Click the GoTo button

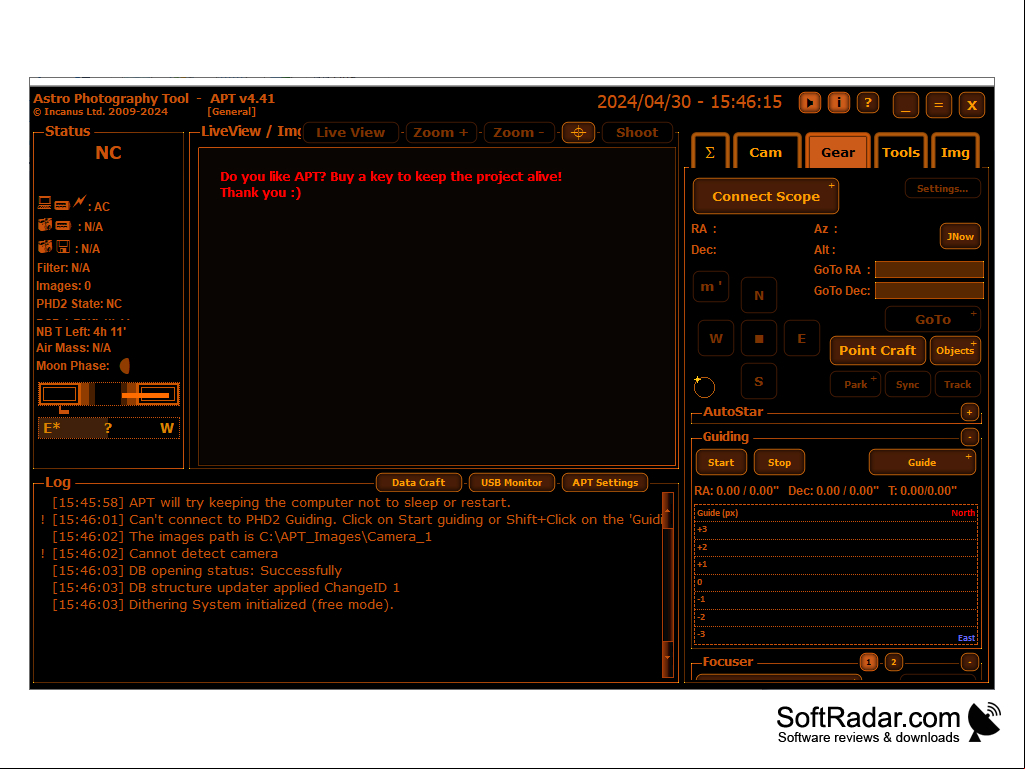point(932,320)
